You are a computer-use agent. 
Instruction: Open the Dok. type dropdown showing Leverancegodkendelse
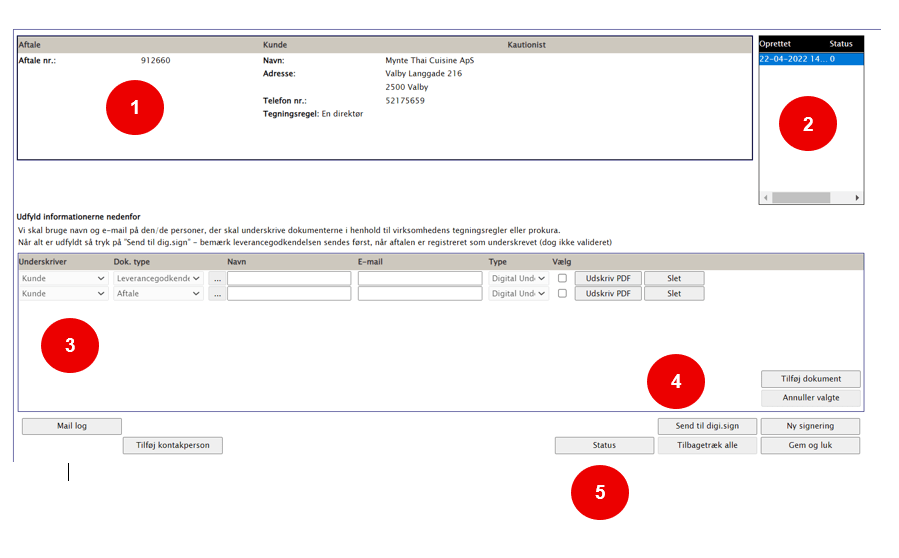pos(158,279)
